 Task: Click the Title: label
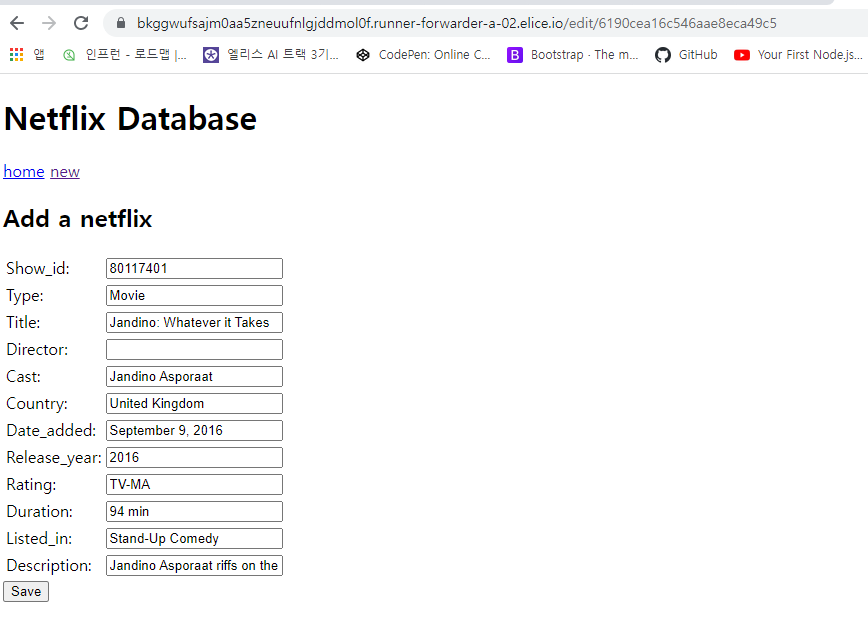23,322
